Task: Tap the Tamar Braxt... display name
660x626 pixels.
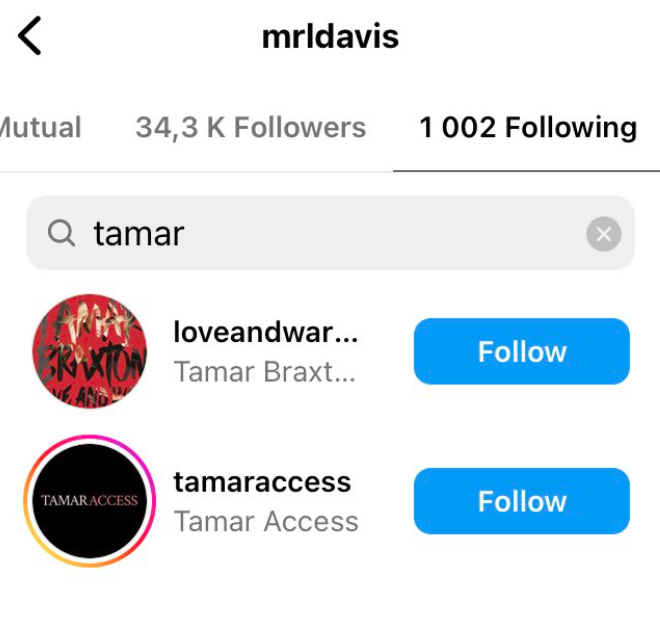Action: point(264,372)
